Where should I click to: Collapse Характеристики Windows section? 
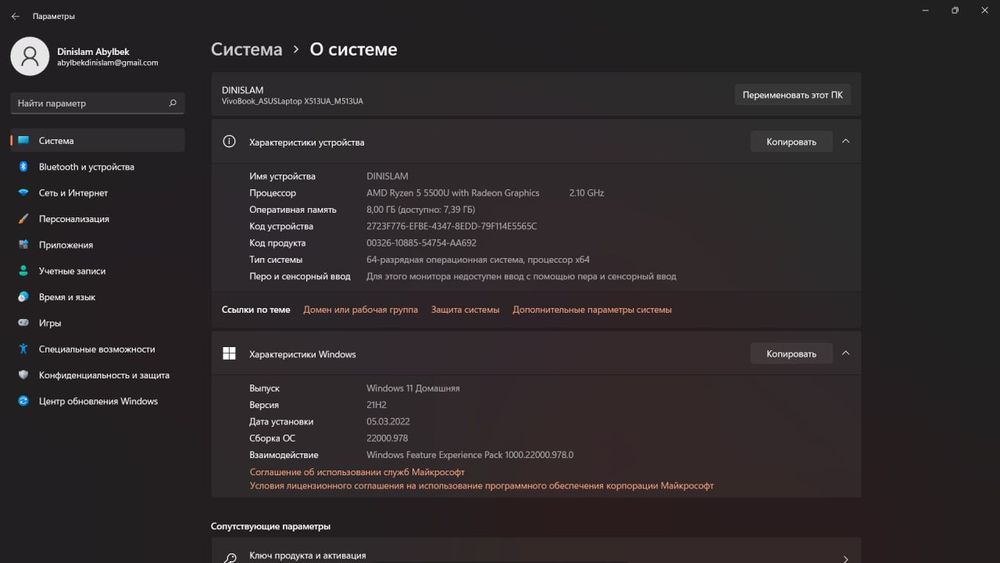tap(846, 353)
